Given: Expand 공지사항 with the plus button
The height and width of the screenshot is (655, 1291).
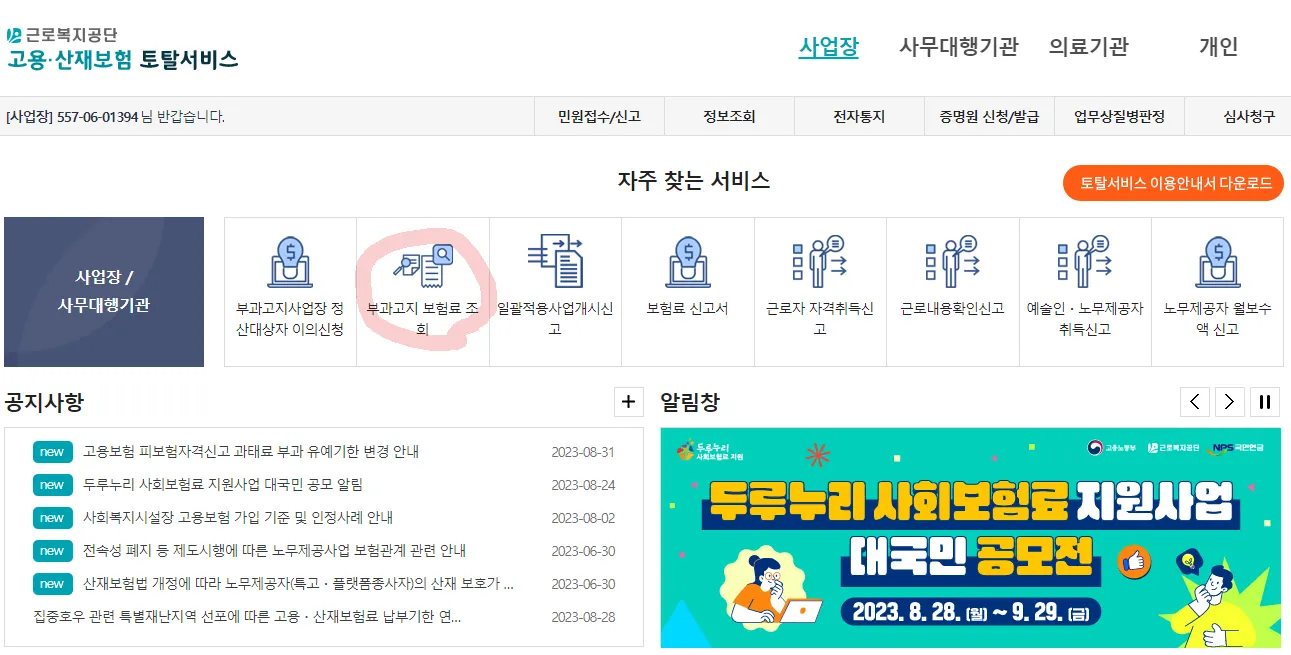Looking at the screenshot, I should click(x=628, y=402).
